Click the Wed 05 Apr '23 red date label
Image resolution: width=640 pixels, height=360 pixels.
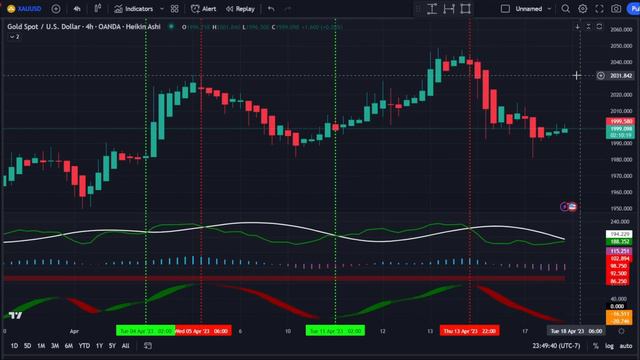(203, 331)
